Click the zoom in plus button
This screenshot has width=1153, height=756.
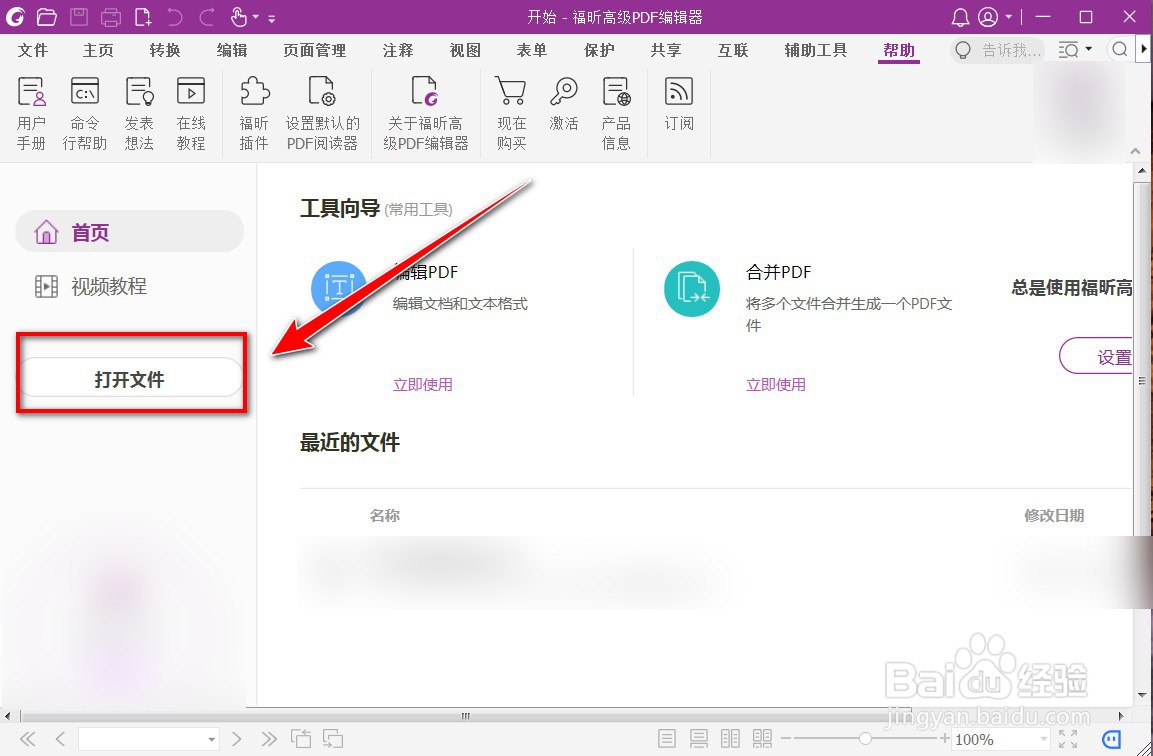pyautogui.click(x=945, y=738)
